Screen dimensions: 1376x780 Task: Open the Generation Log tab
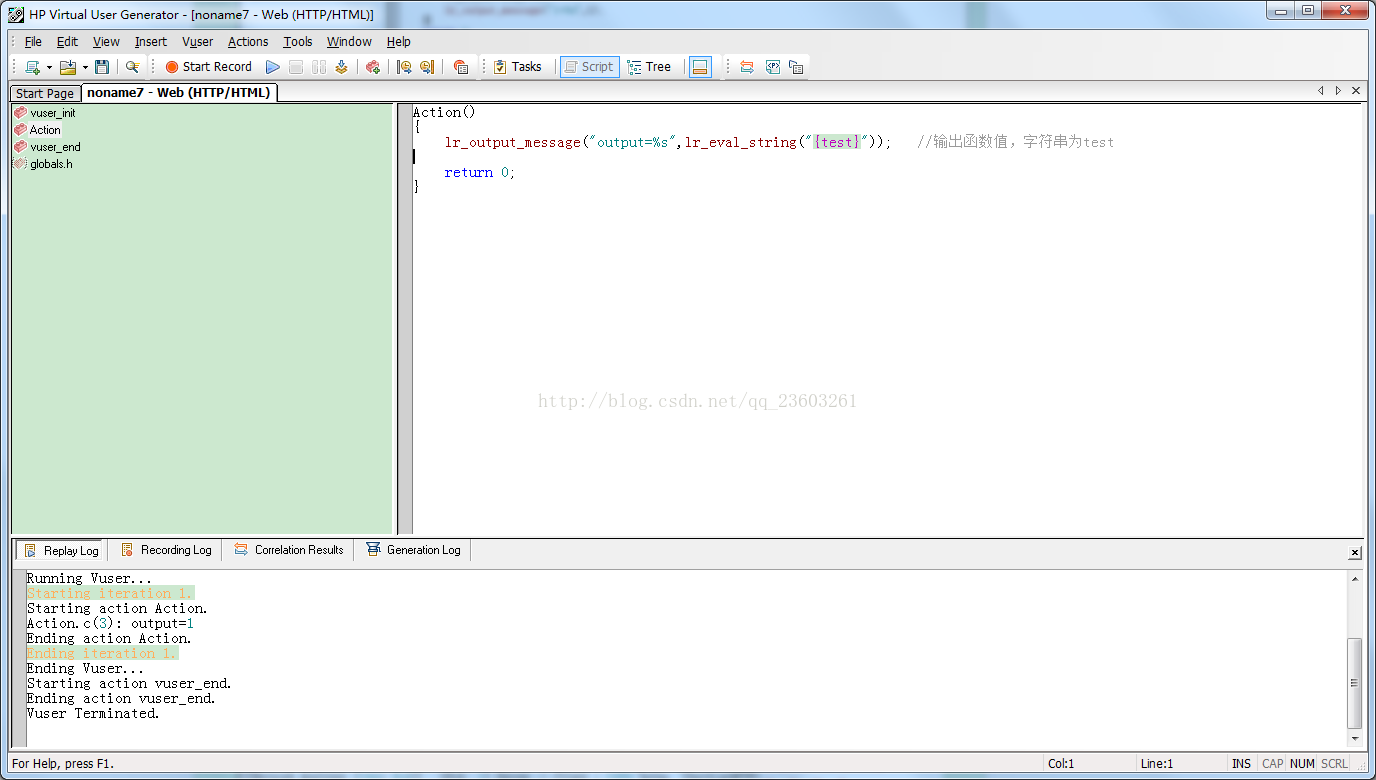[x=413, y=550]
